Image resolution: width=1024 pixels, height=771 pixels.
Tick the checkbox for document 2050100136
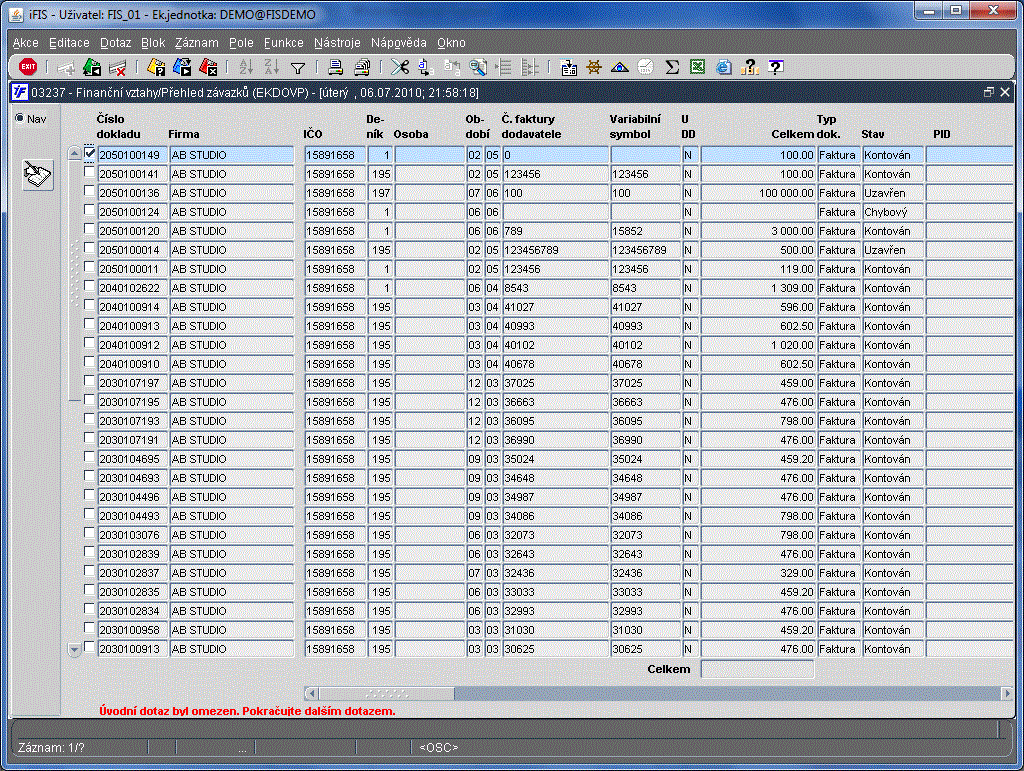(90, 192)
